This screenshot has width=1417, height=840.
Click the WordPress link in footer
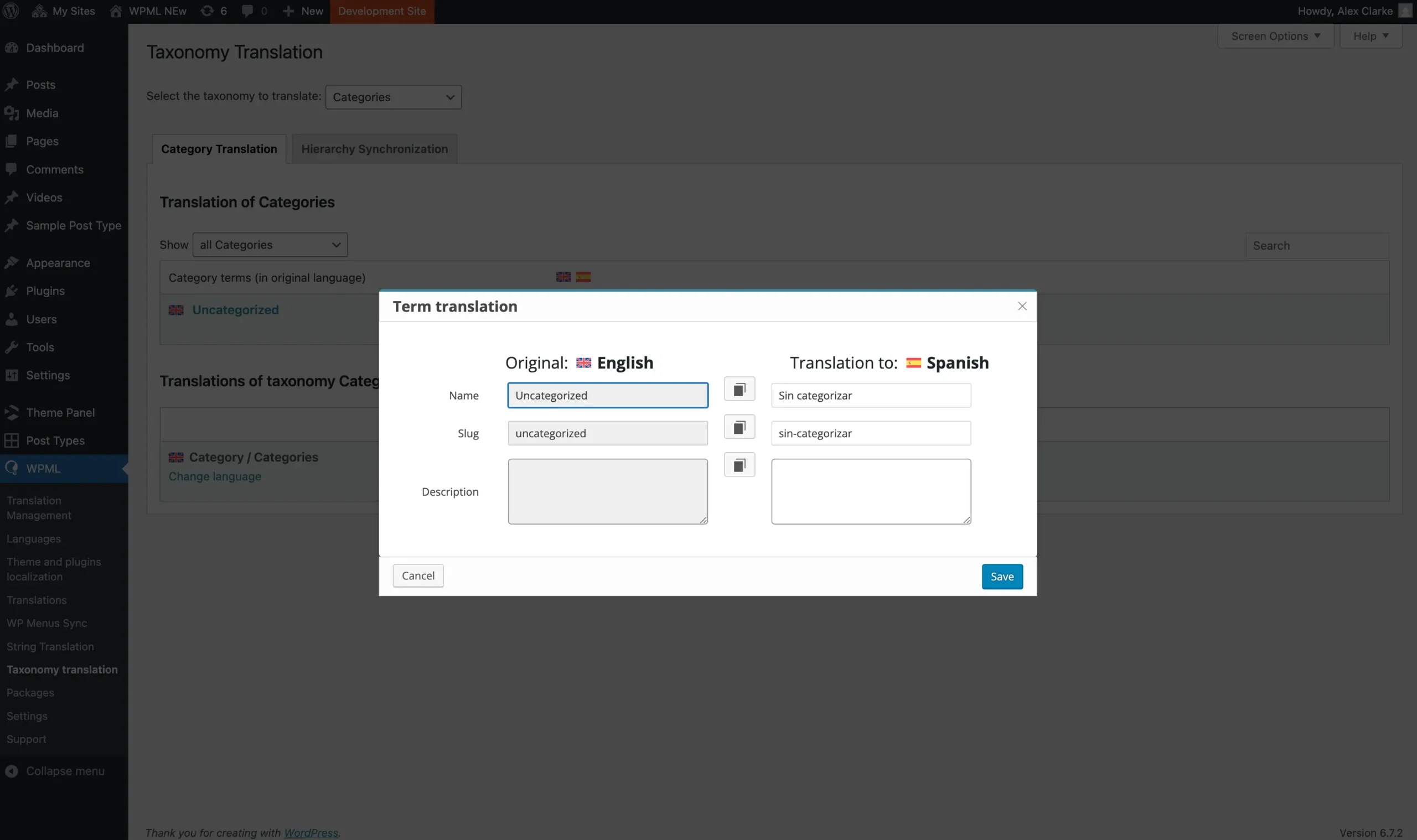pos(311,833)
